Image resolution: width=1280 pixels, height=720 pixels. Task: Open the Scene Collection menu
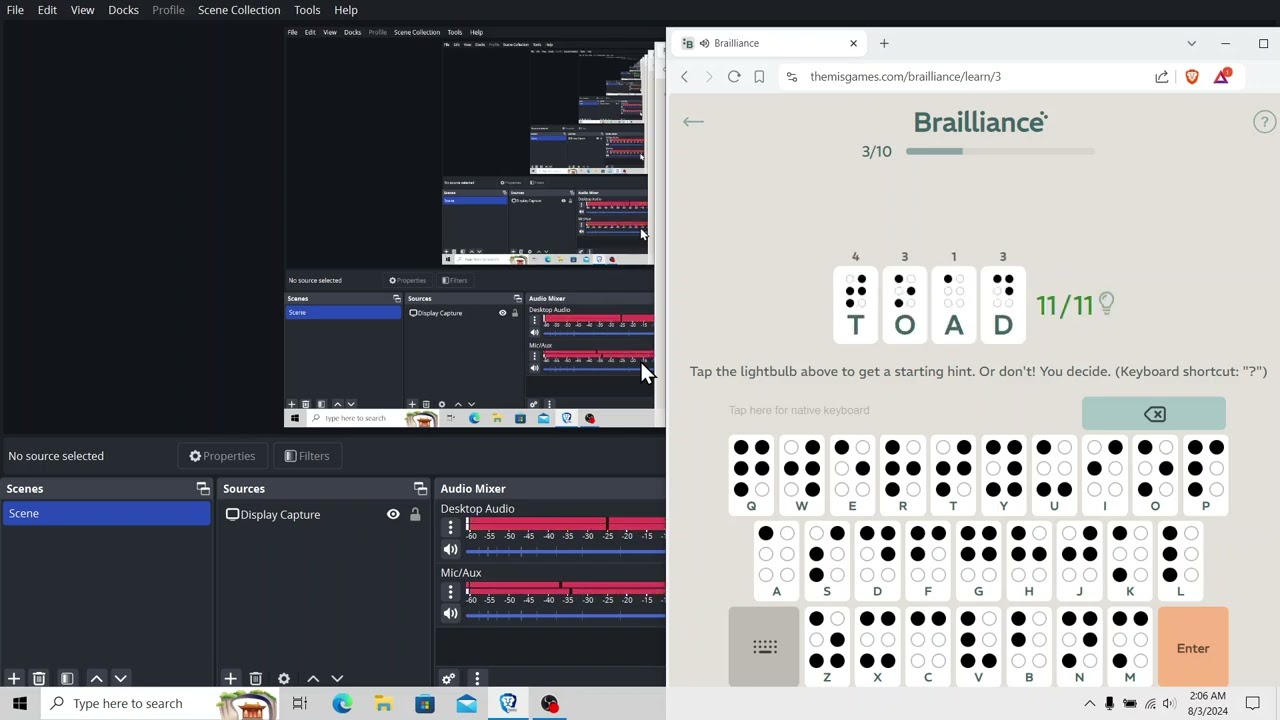pyautogui.click(x=239, y=10)
